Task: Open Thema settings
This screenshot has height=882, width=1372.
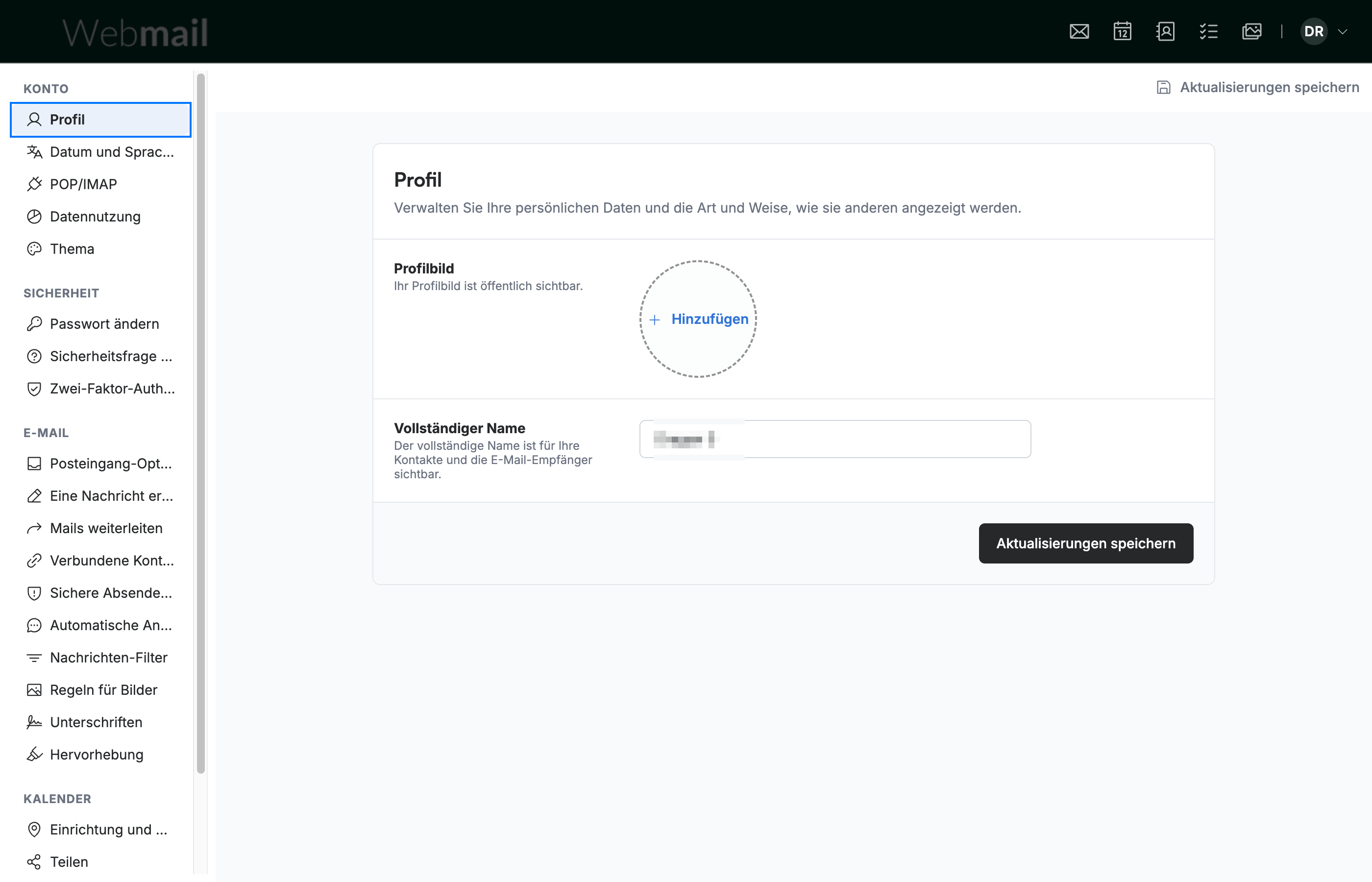Action: [101, 248]
